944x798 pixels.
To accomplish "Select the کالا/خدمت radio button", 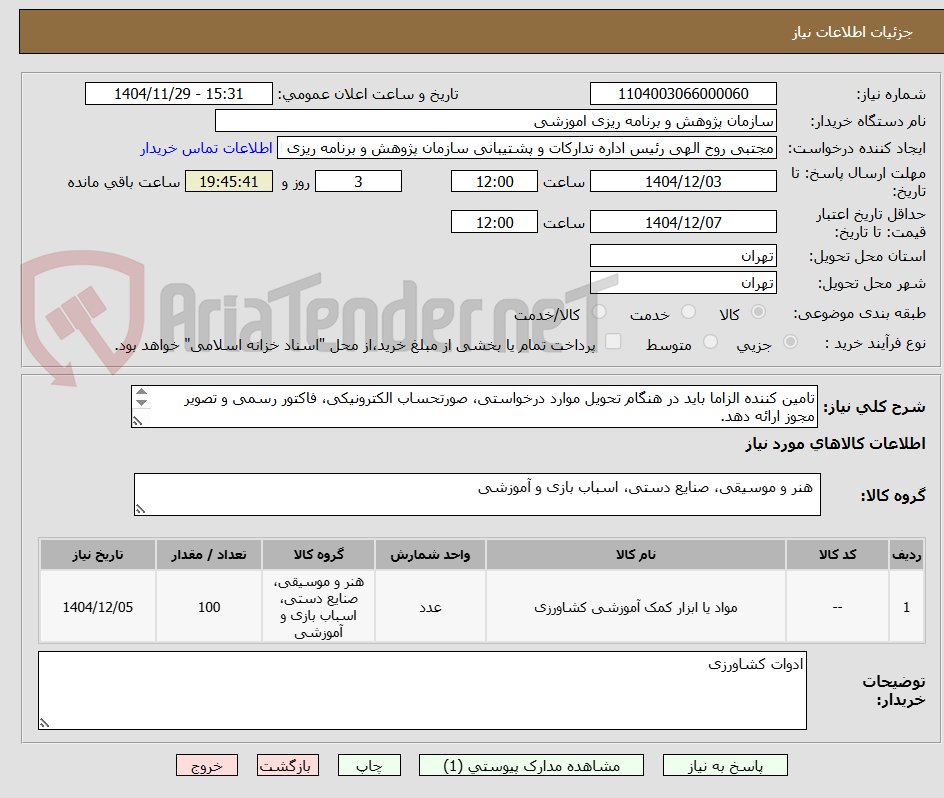I will coord(599,312).
